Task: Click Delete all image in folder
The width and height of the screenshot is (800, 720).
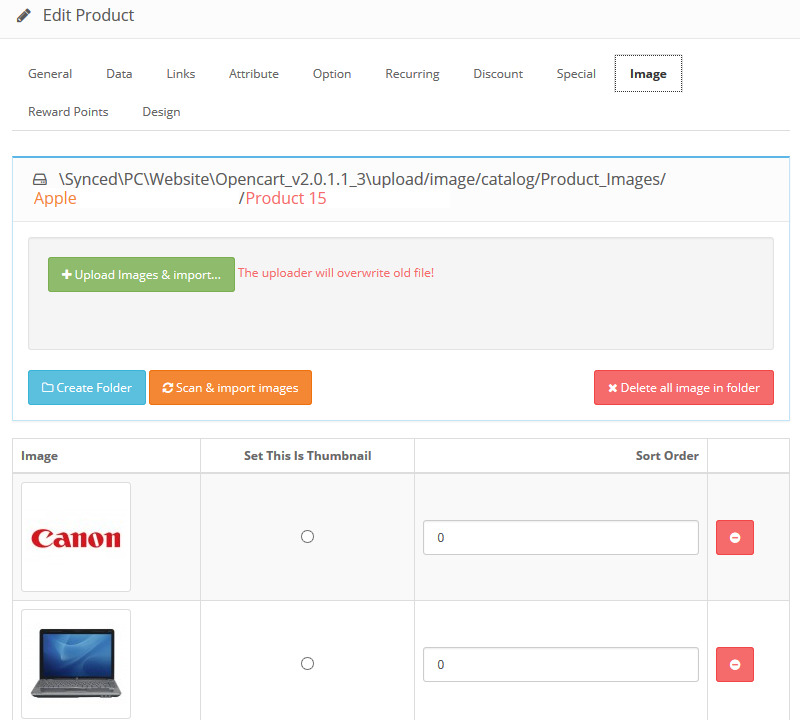Action: (683, 388)
